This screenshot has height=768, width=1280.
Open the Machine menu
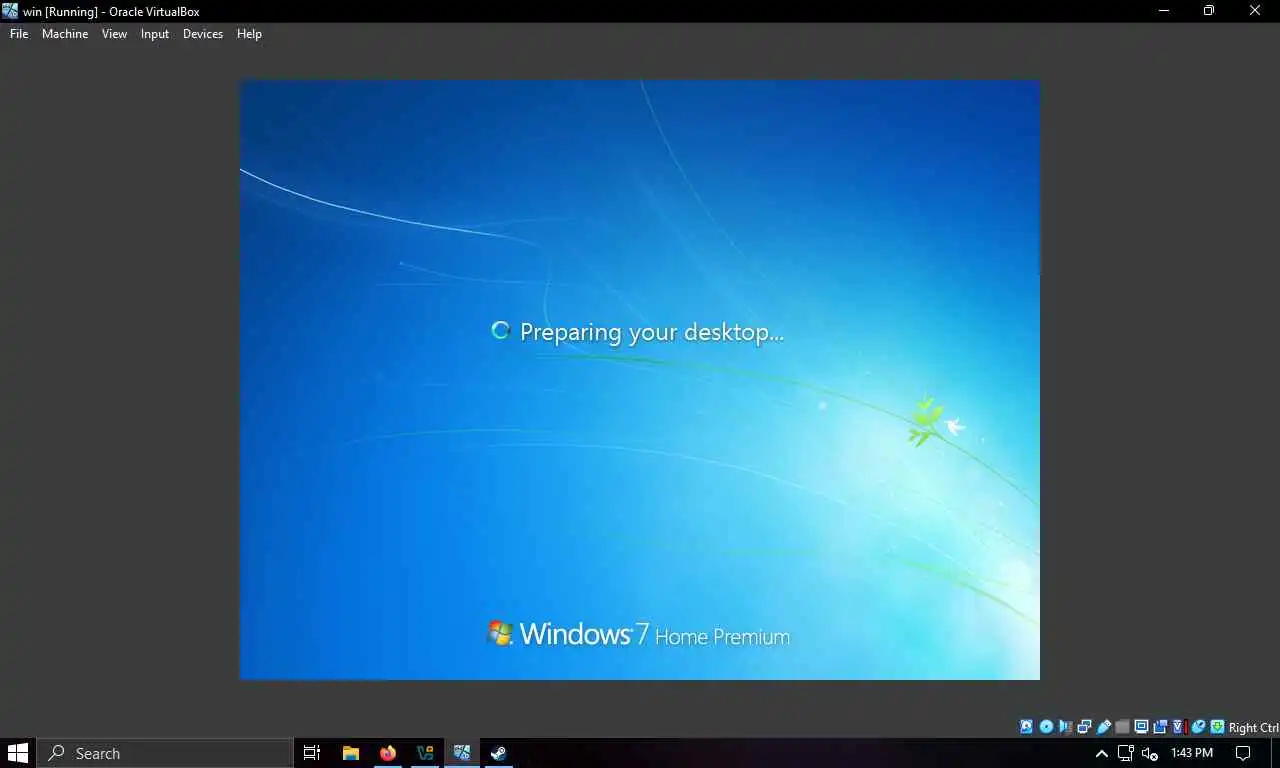coord(65,34)
